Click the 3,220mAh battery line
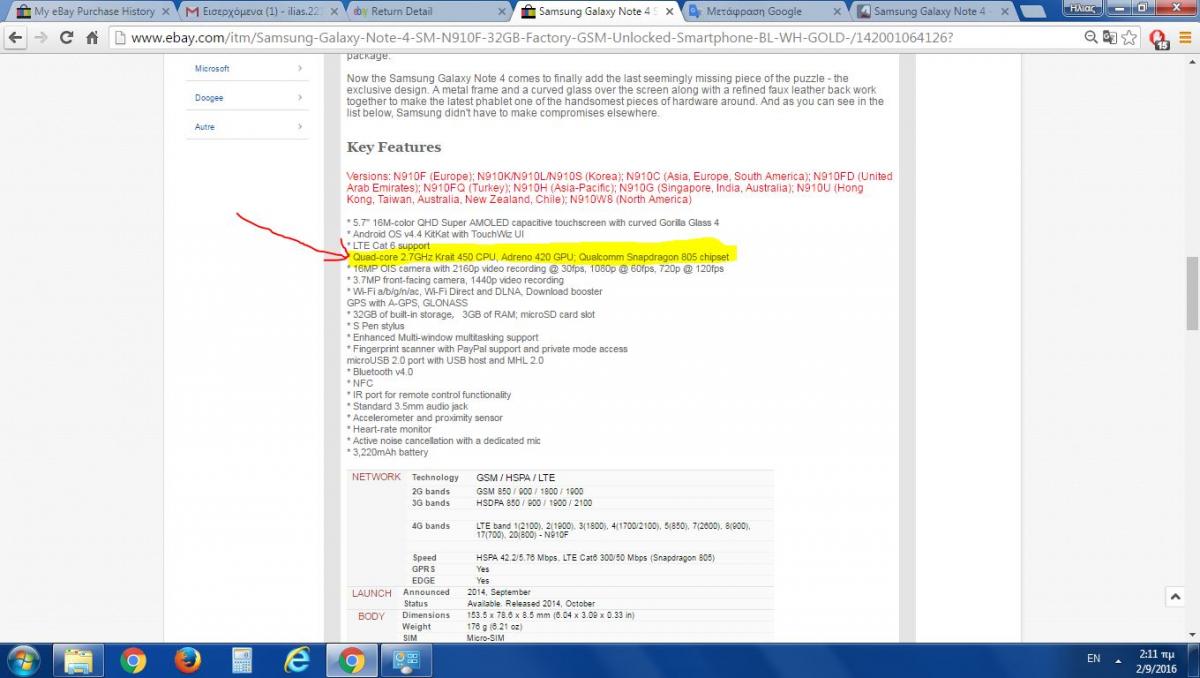This screenshot has height=678, width=1200. pos(387,452)
